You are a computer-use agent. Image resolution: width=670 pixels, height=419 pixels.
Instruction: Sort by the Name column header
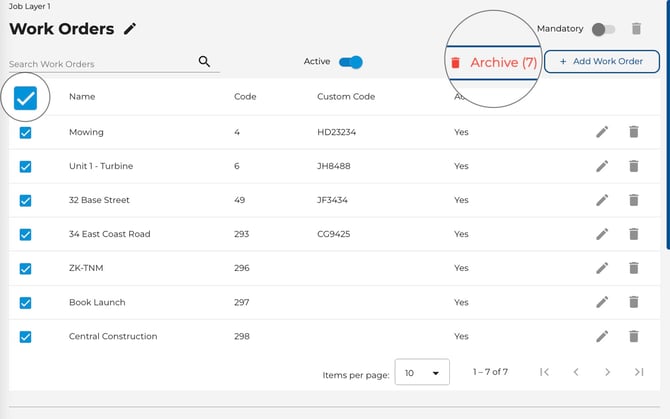coord(82,97)
